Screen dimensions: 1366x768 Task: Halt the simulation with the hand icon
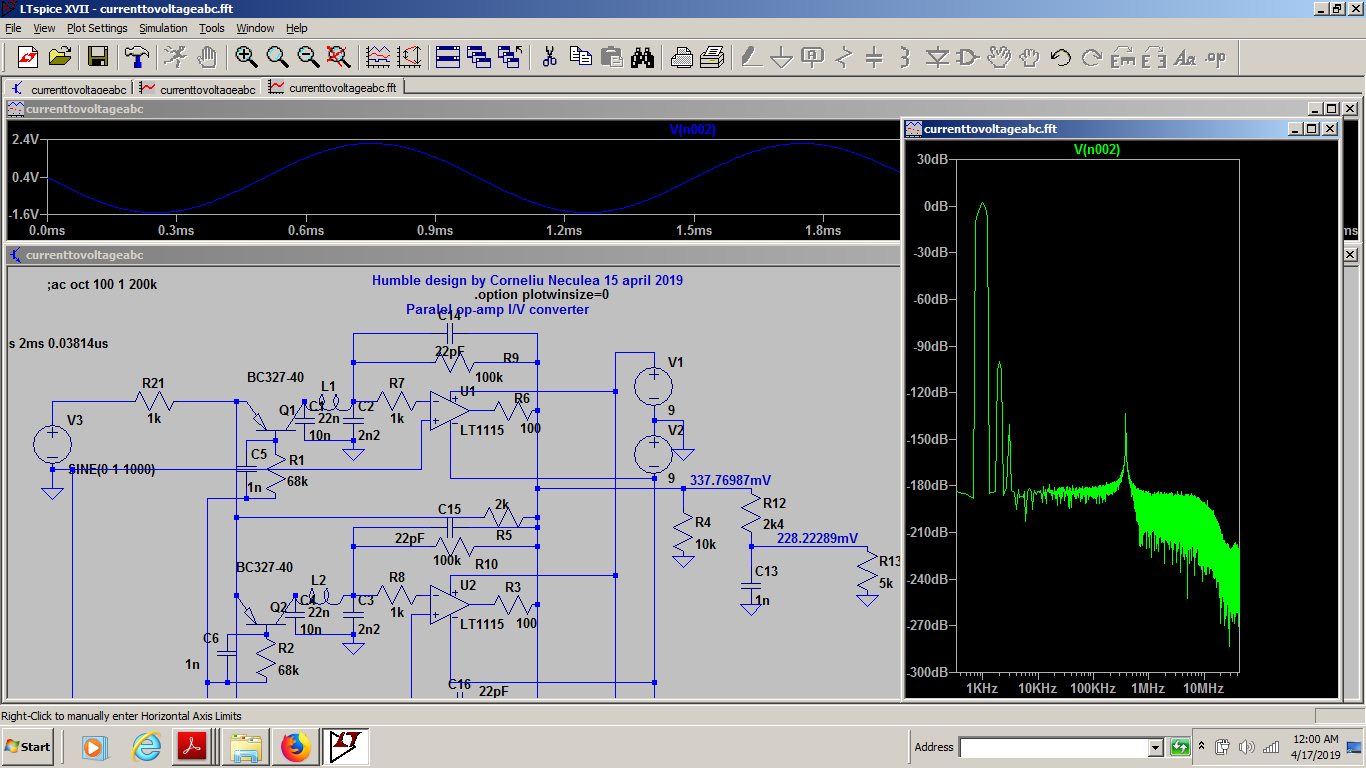[207, 57]
